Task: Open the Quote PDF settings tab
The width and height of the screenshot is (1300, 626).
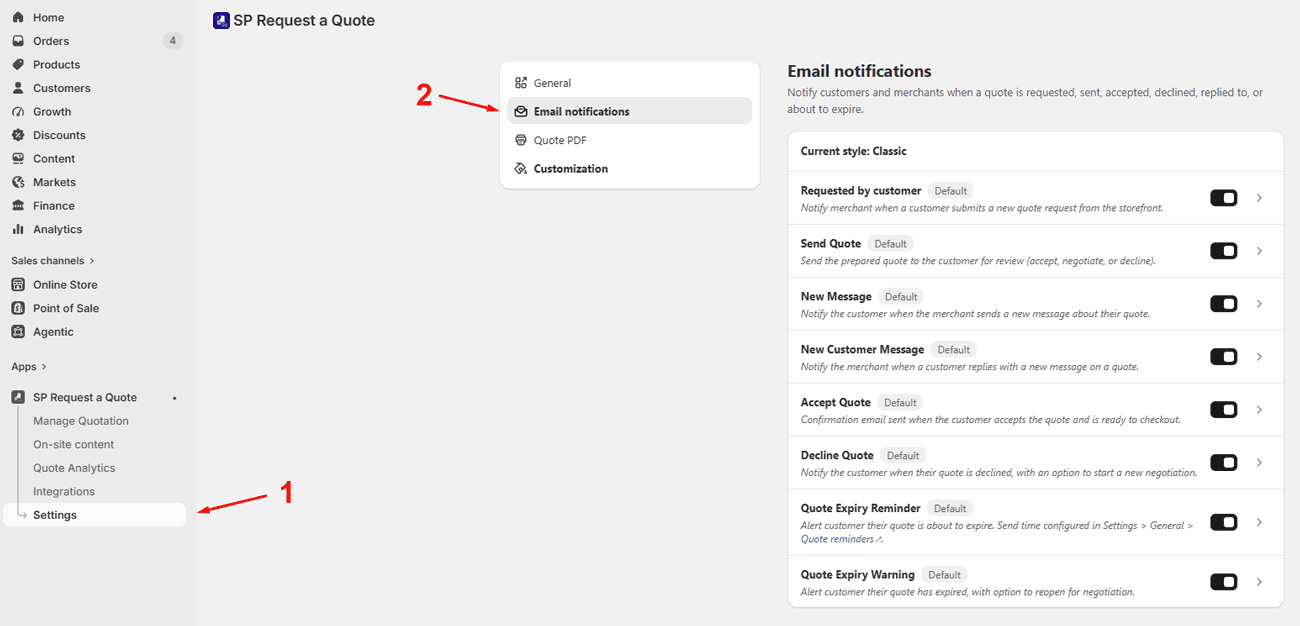Action: [630, 140]
